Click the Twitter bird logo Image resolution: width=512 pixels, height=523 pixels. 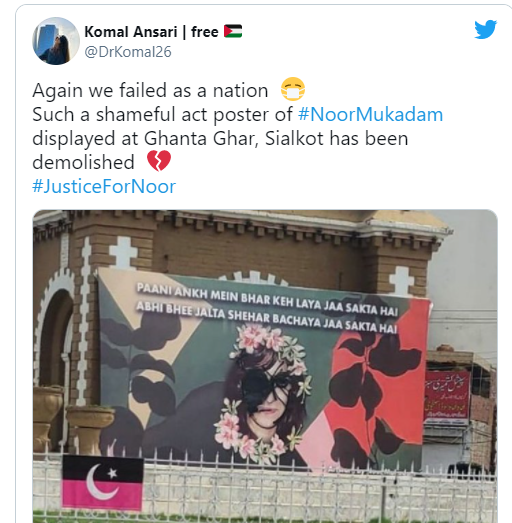485,29
